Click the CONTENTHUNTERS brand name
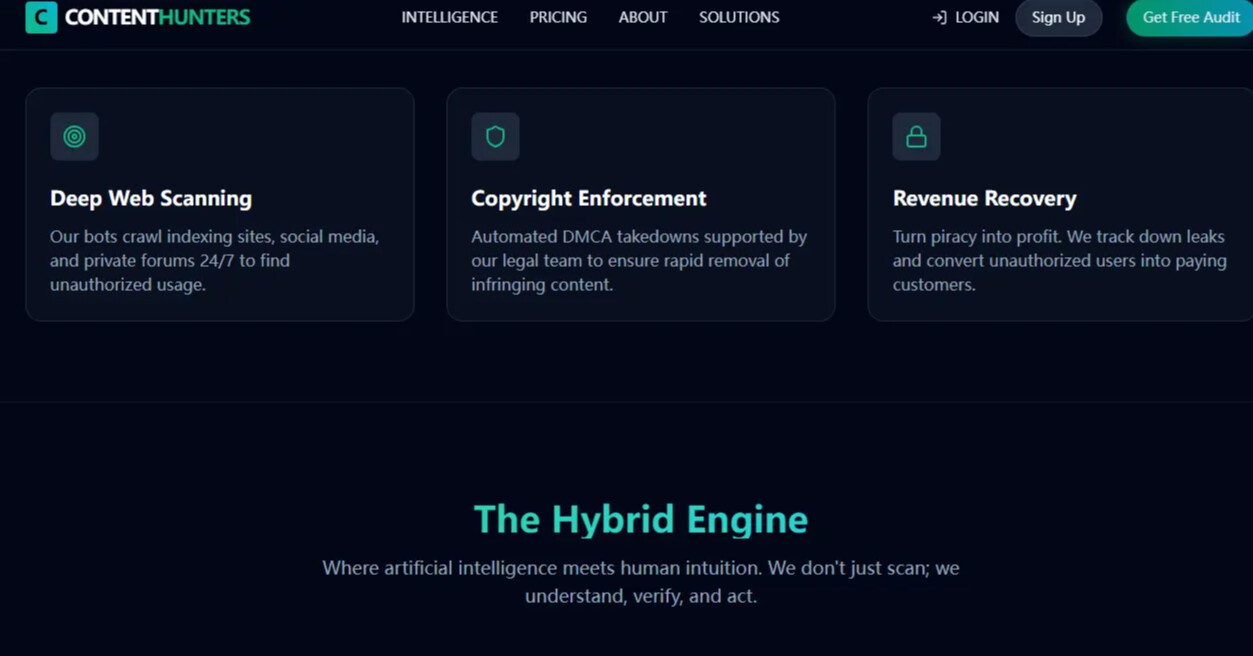Viewport: 1253px width, 656px height. (x=157, y=17)
